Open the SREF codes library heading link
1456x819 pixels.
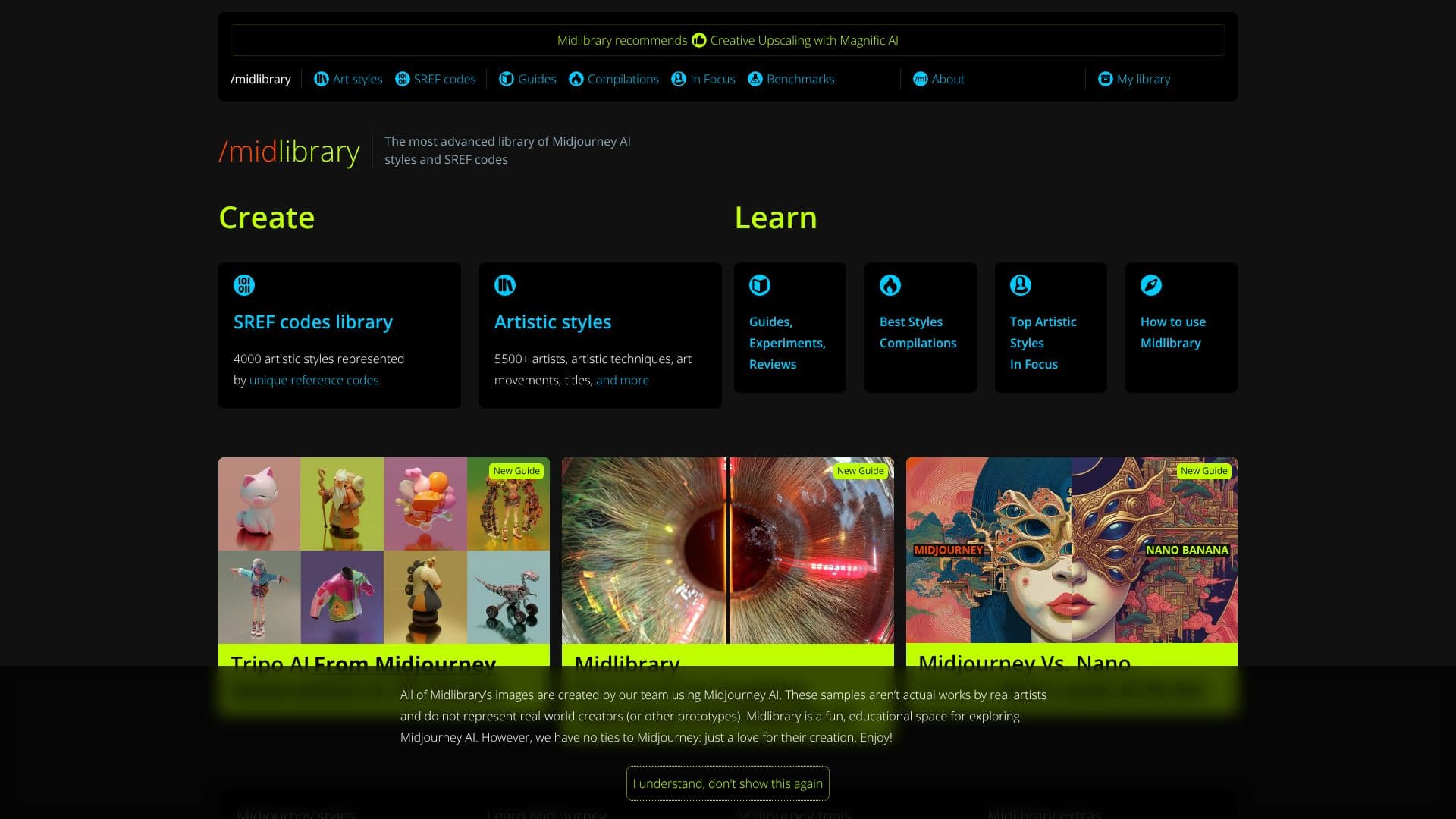313,322
